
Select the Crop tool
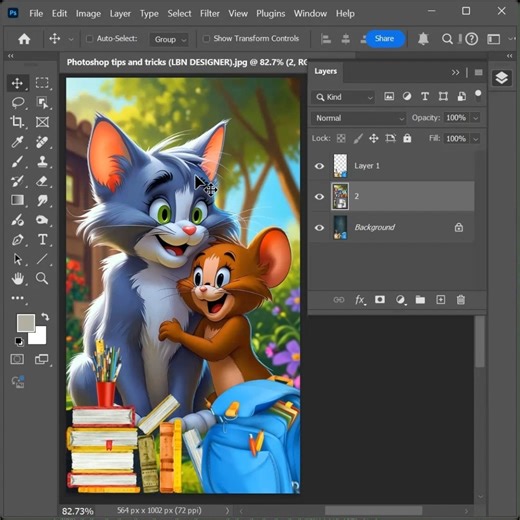(17, 122)
